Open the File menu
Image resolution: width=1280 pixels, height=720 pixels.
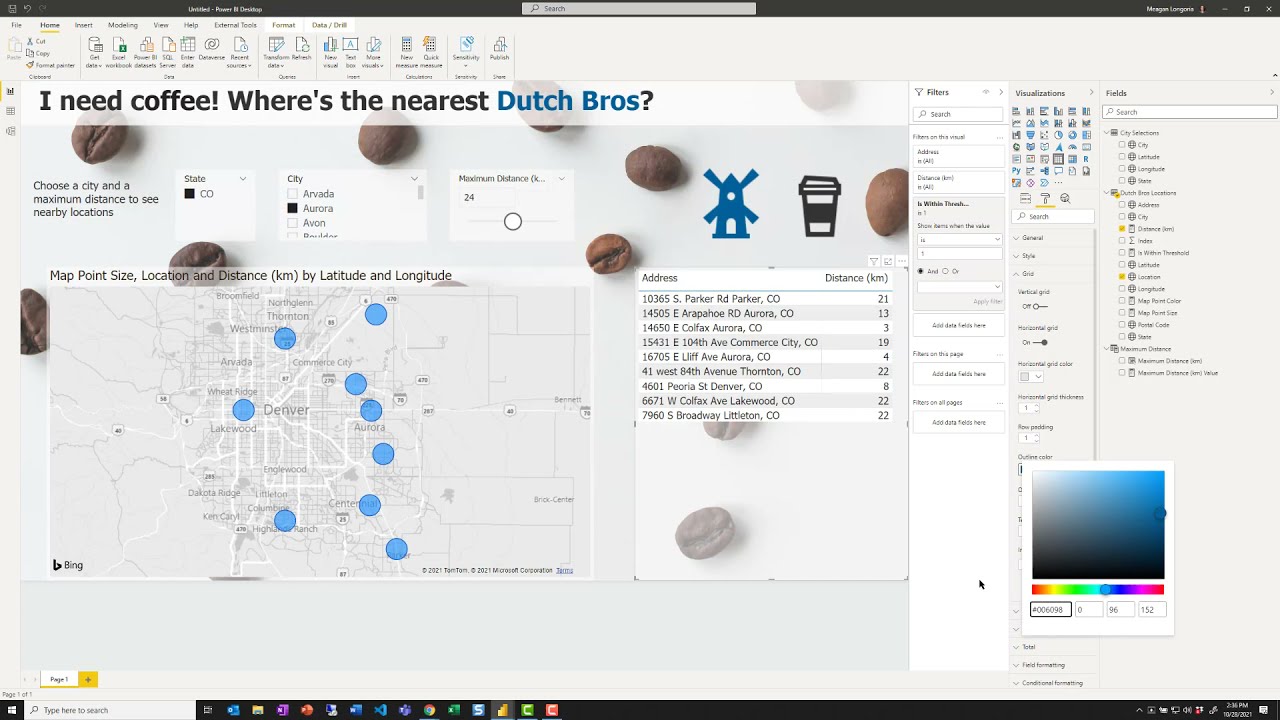(17, 25)
